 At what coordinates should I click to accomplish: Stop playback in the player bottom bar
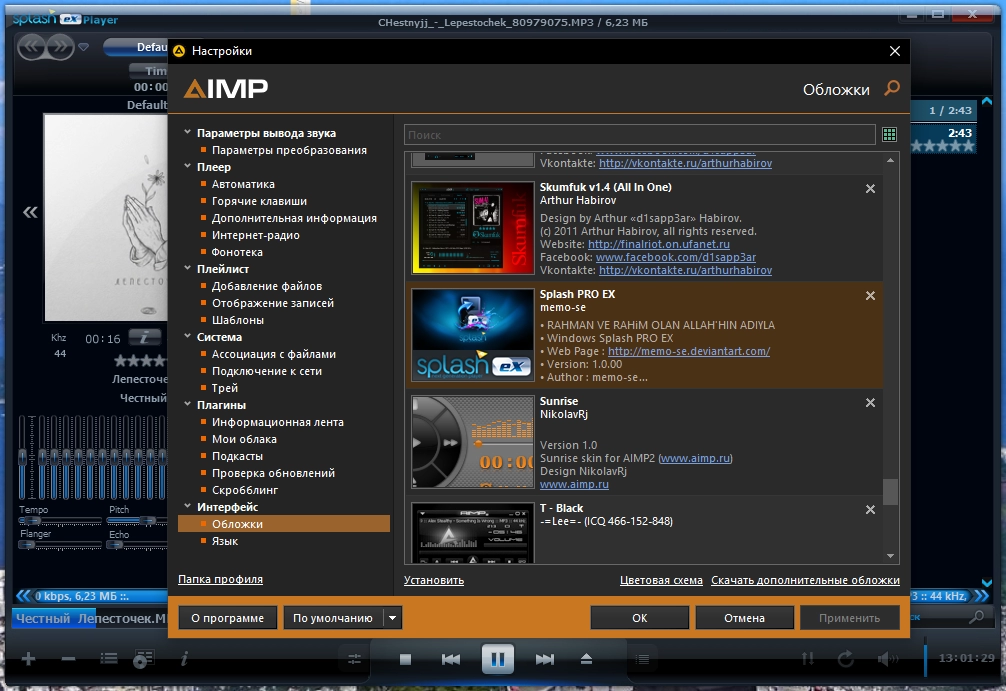405,659
